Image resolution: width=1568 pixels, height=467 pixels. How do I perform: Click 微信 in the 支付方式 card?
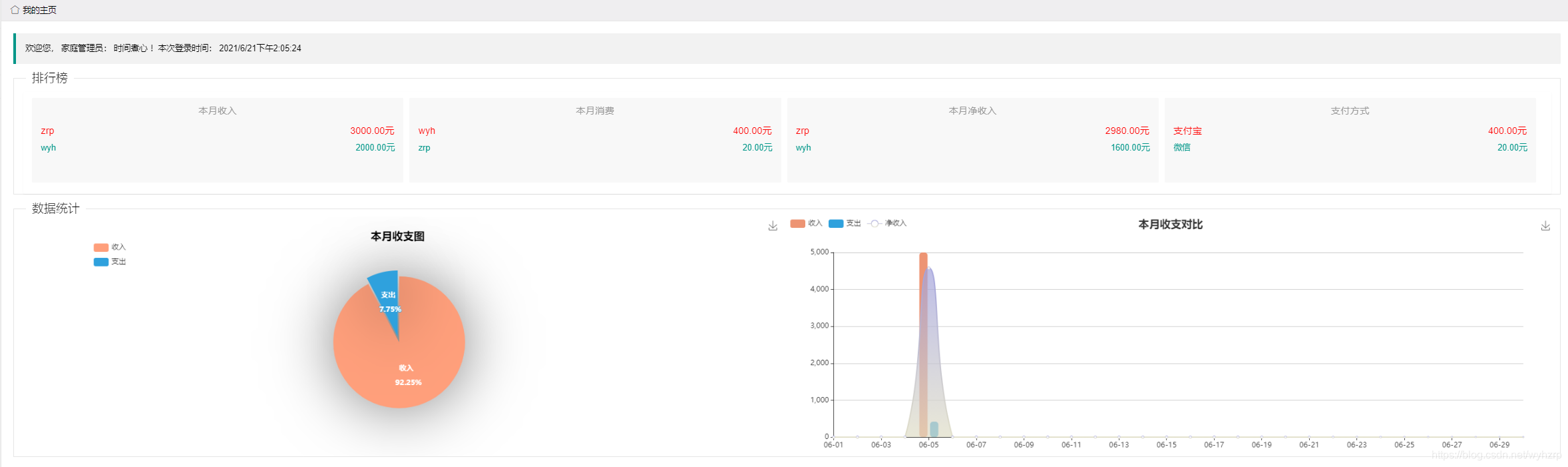point(1182,147)
